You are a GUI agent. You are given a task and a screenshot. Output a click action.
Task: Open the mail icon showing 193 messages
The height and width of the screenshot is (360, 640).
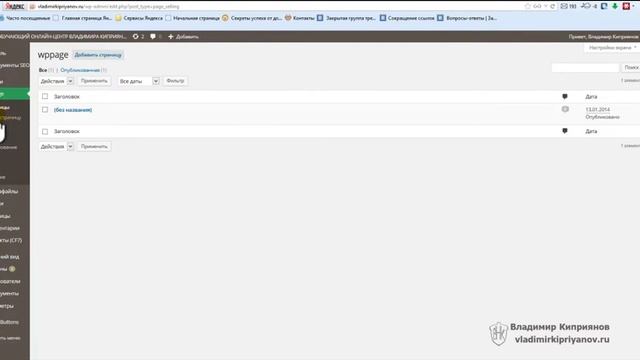(568, 6)
